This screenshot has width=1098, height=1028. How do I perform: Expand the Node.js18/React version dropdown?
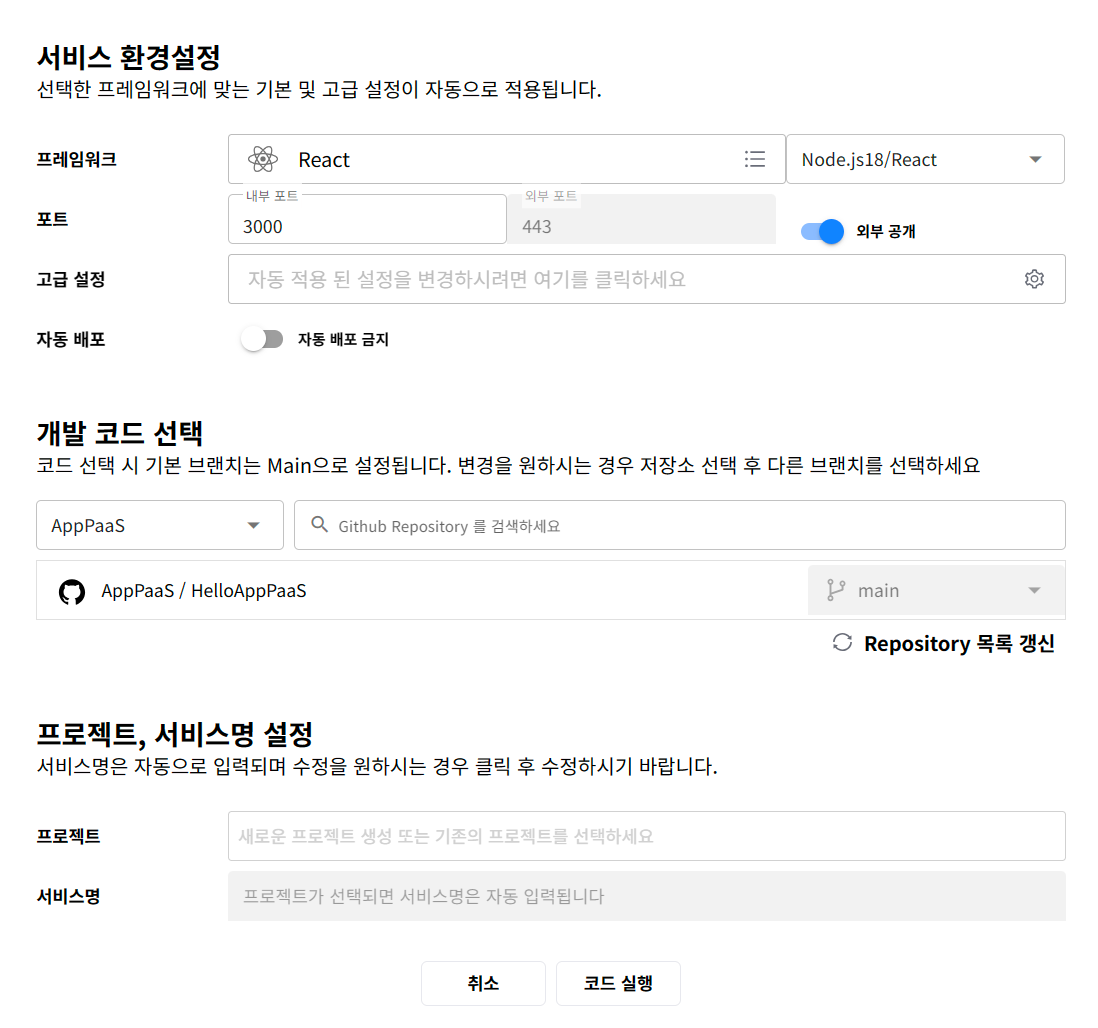tap(1035, 160)
